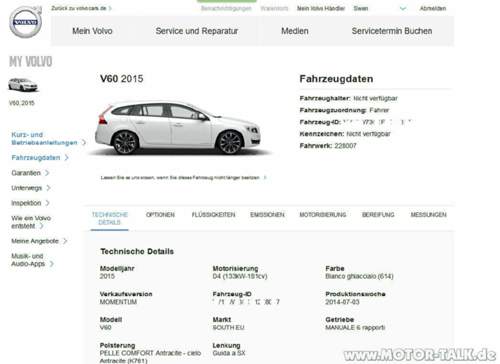Select the Technische Details tab
This screenshot has width=500, height=364.
[x=110, y=219]
